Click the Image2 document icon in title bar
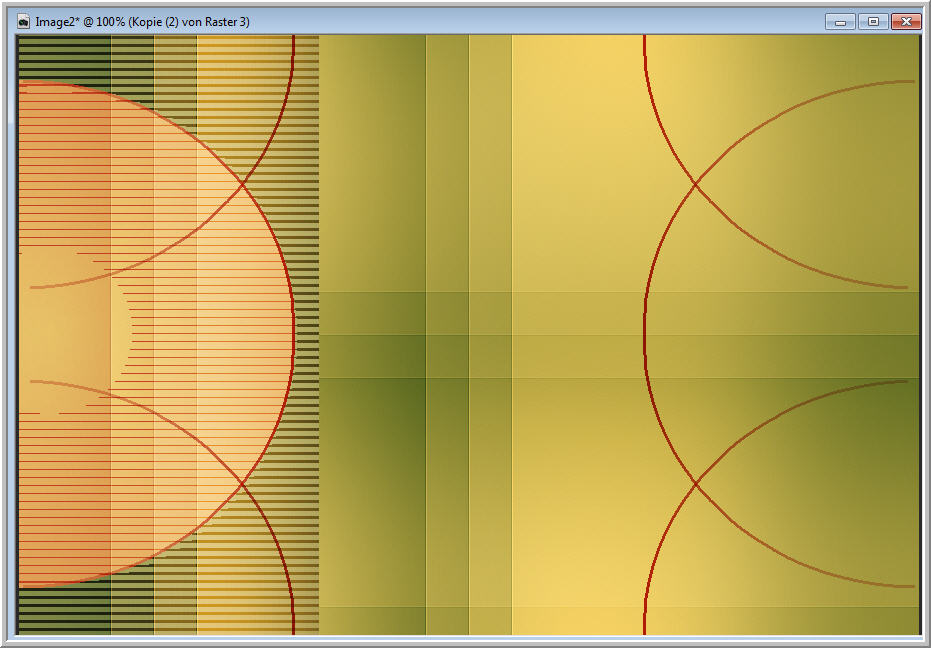 click(x=23, y=22)
